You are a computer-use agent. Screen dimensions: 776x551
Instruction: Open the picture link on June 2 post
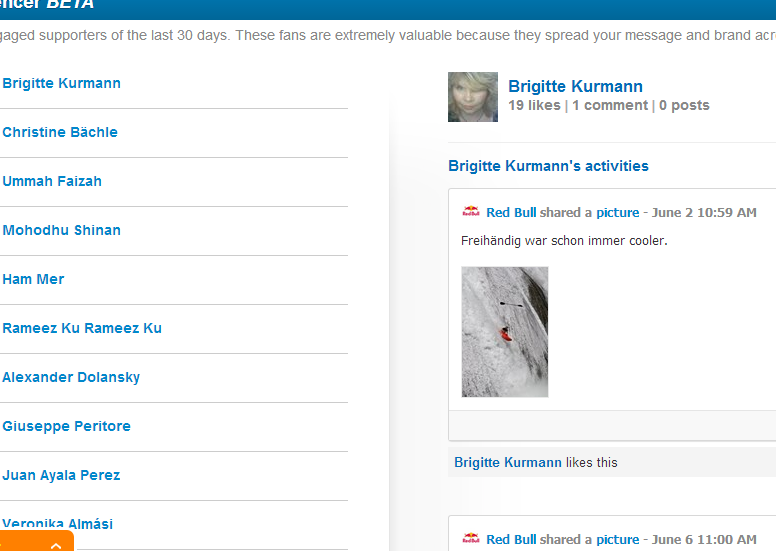point(618,213)
